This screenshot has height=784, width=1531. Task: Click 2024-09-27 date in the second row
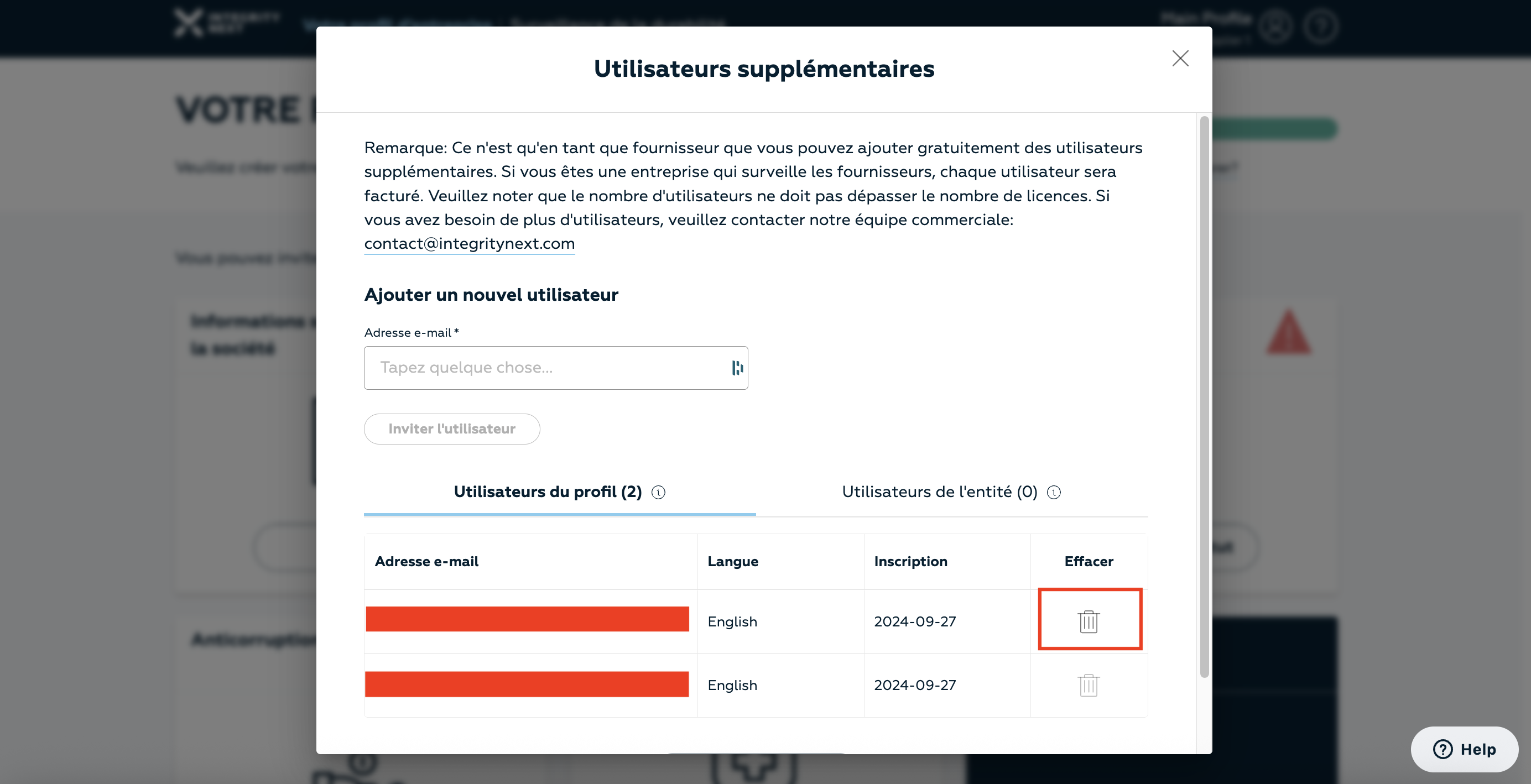coord(915,686)
